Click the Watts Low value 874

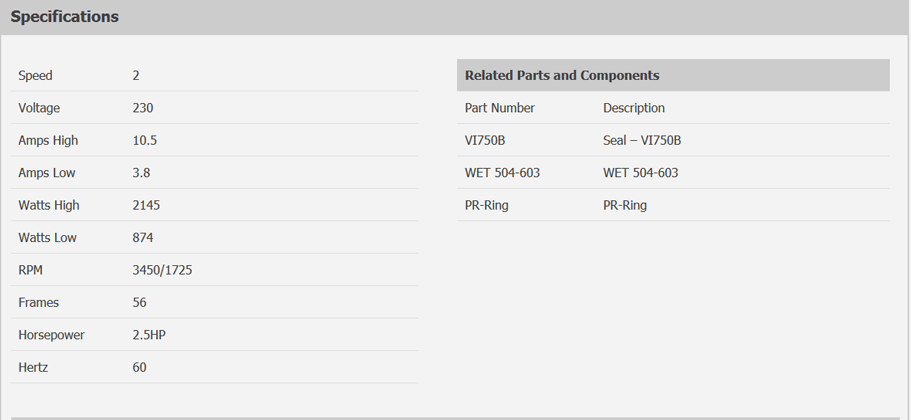pos(143,238)
